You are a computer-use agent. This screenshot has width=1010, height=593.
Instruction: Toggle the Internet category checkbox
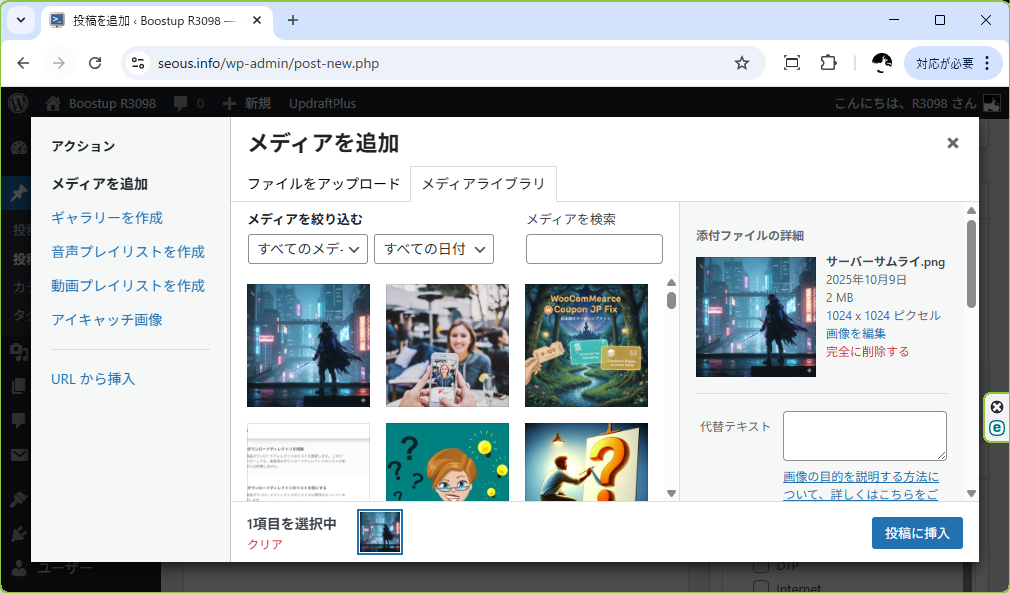761,587
